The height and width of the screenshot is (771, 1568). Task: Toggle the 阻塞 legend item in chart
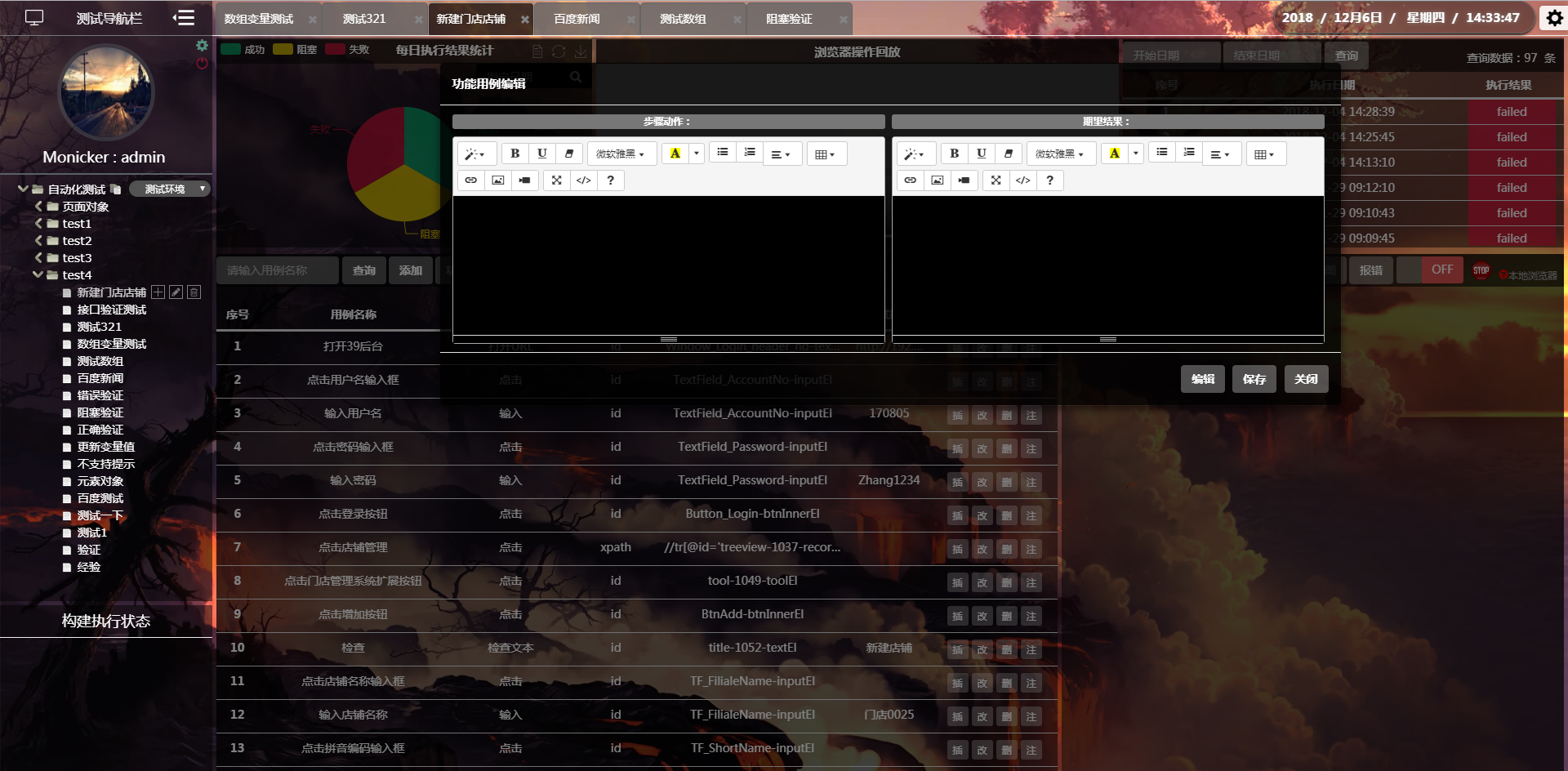[295, 50]
